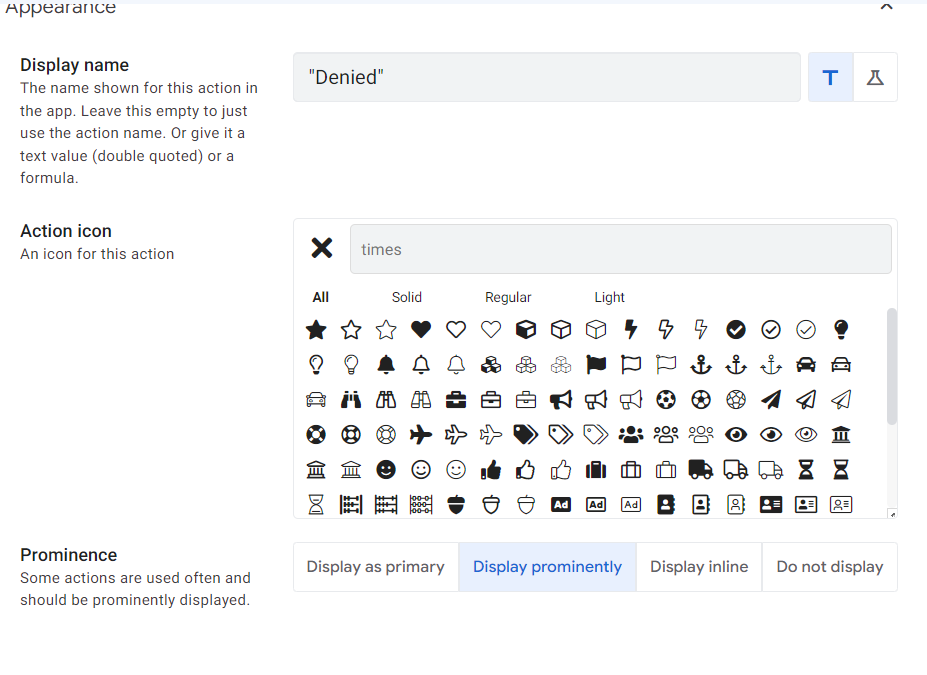Collapse the Appearance section
The width and height of the screenshot is (927, 675).
(x=886, y=7)
